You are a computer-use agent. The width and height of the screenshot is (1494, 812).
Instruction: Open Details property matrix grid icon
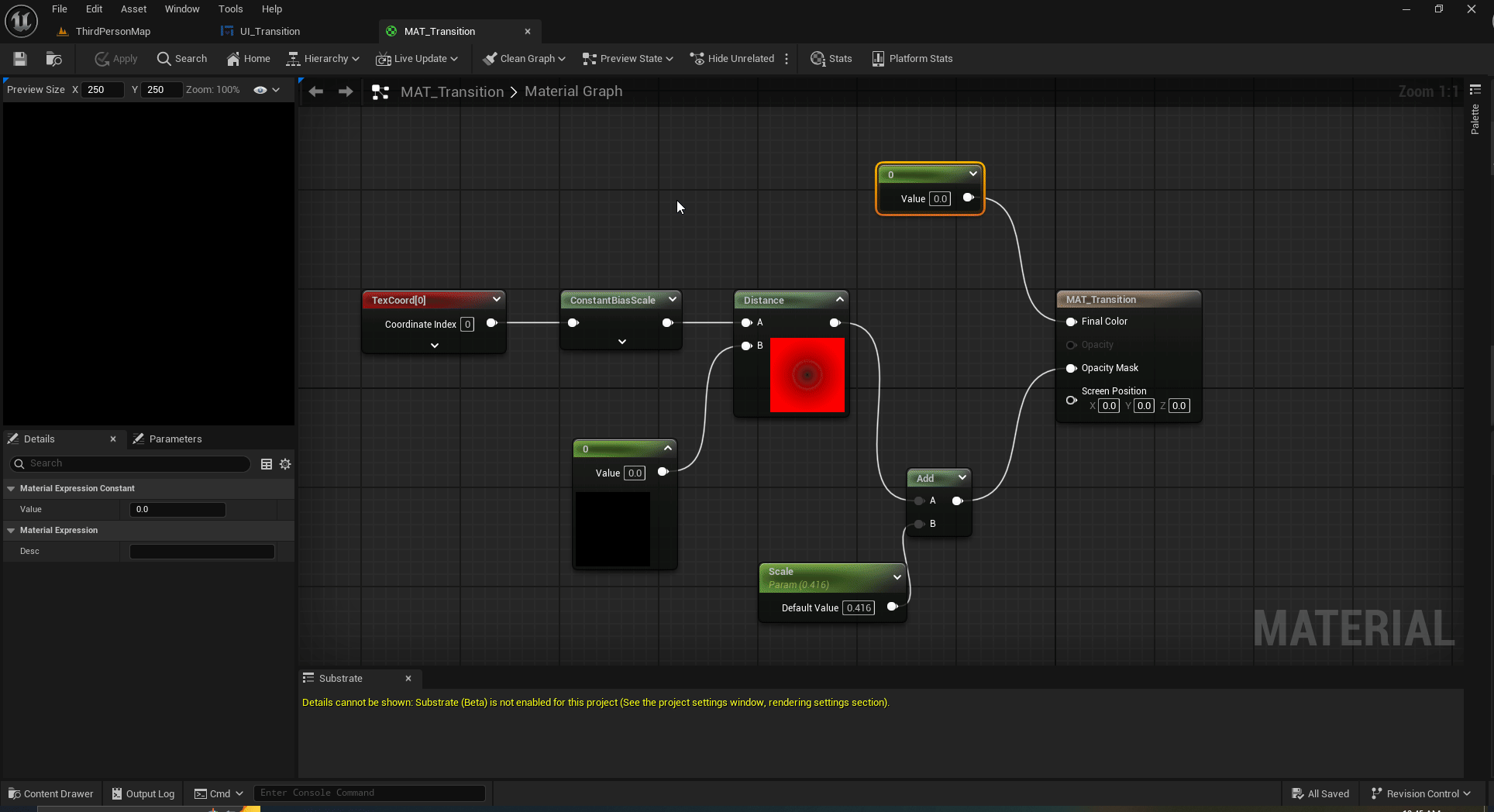coord(267,464)
